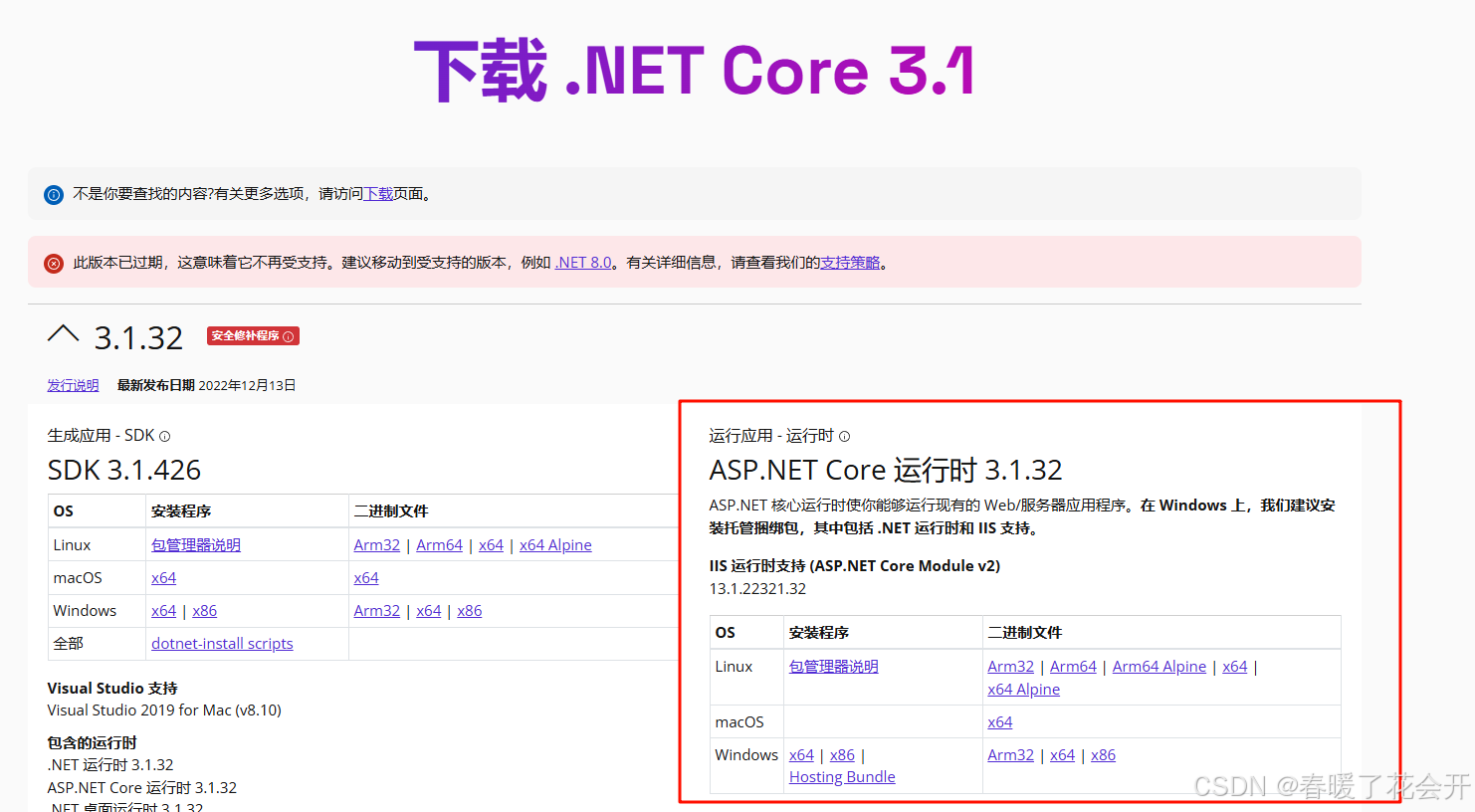The width and height of the screenshot is (1475, 812).
Task: Download the Windows Hosting Bundle
Action: 842,777
